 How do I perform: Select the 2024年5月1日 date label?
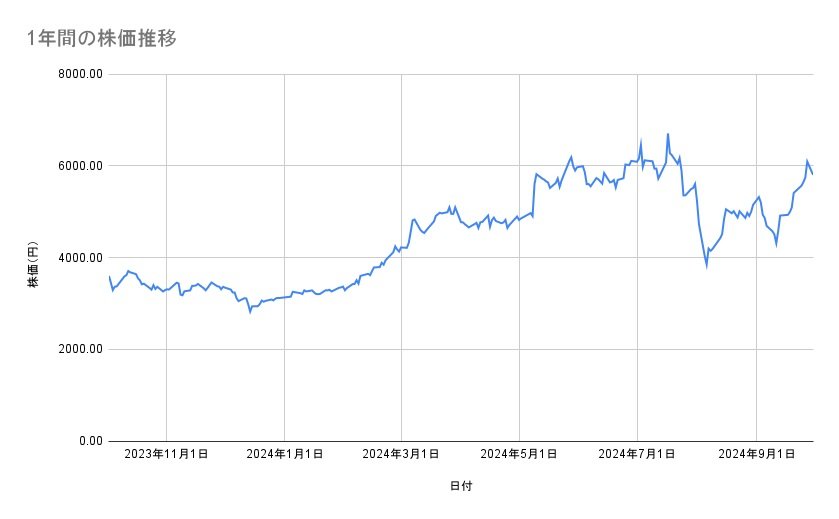519,454
